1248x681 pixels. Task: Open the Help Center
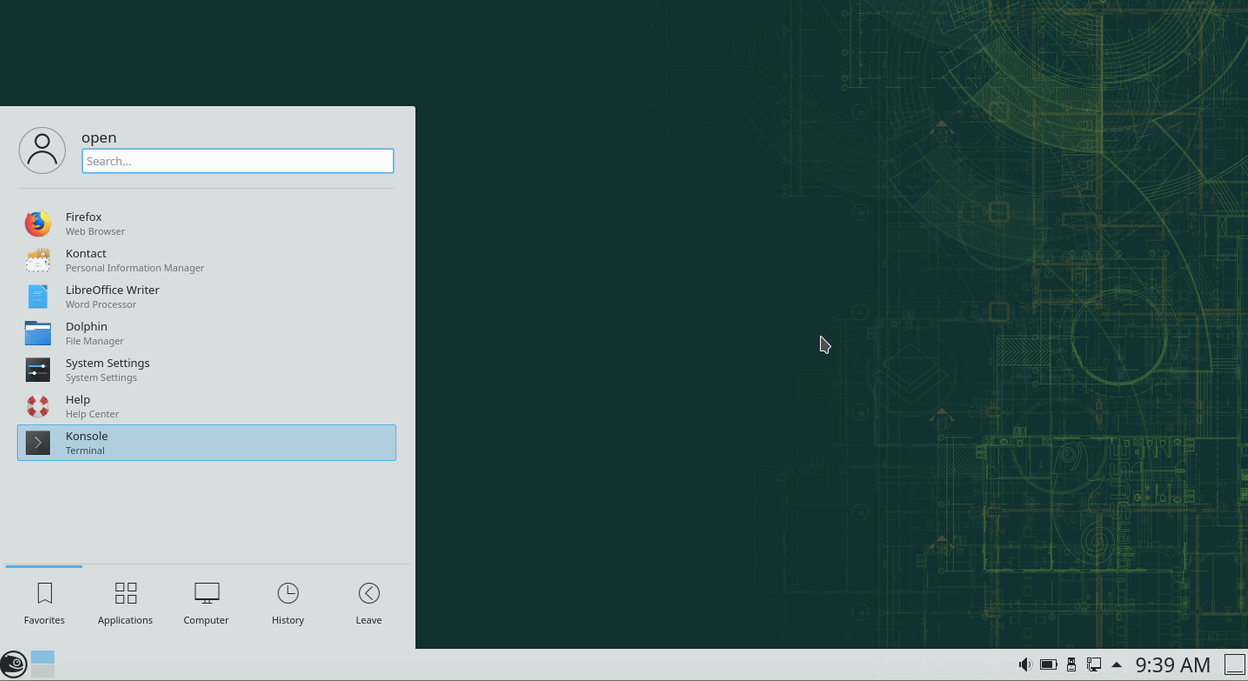[78, 406]
